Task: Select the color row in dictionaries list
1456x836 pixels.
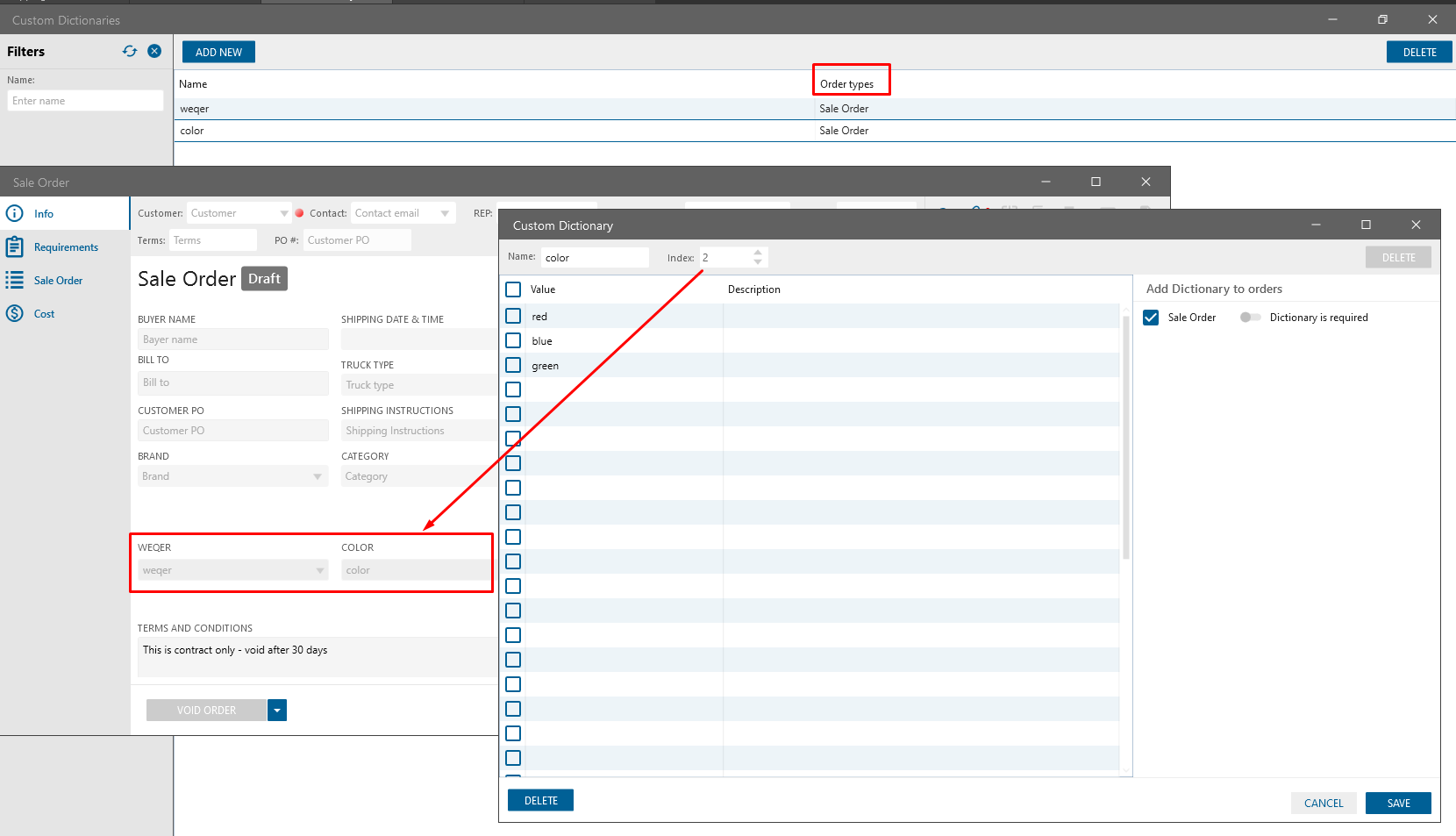Action: pyautogui.click(x=815, y=131)
